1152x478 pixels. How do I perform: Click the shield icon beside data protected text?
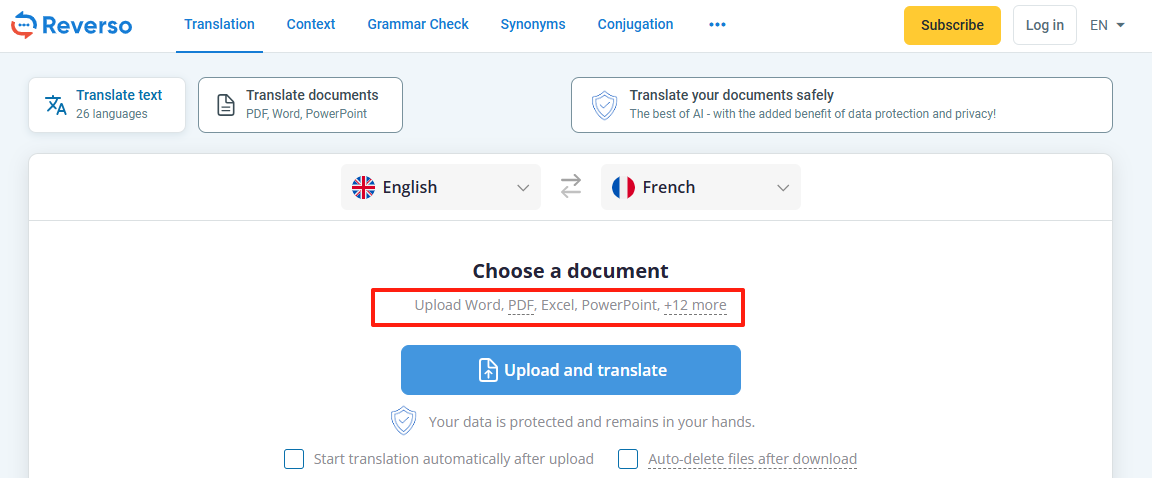click(403, 421)
